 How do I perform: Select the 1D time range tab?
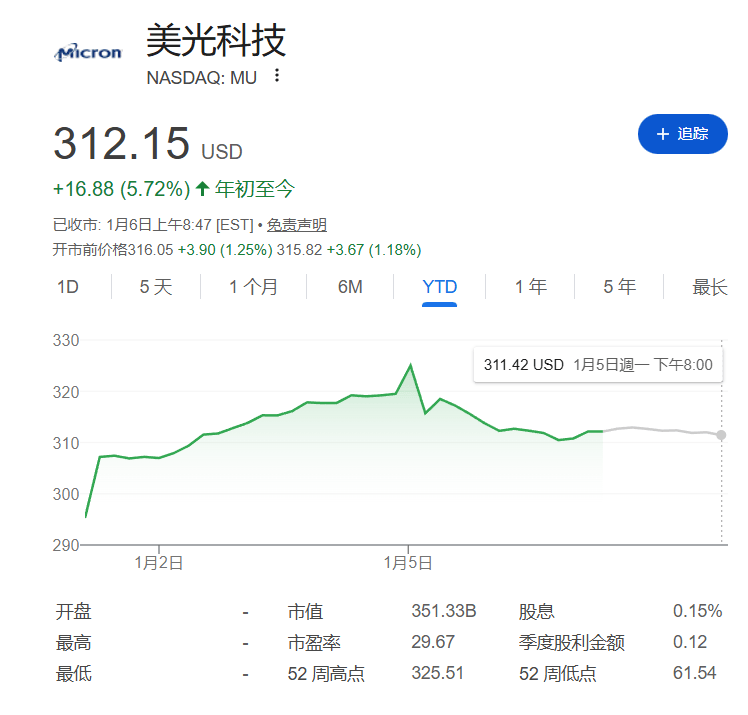[68, 288]
